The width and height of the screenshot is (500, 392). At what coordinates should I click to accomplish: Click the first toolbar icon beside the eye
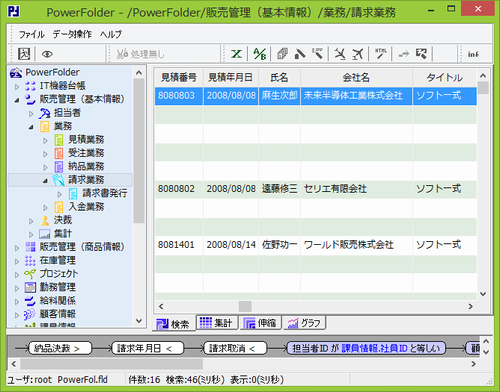pyautogui.click(x=24, y=54)
